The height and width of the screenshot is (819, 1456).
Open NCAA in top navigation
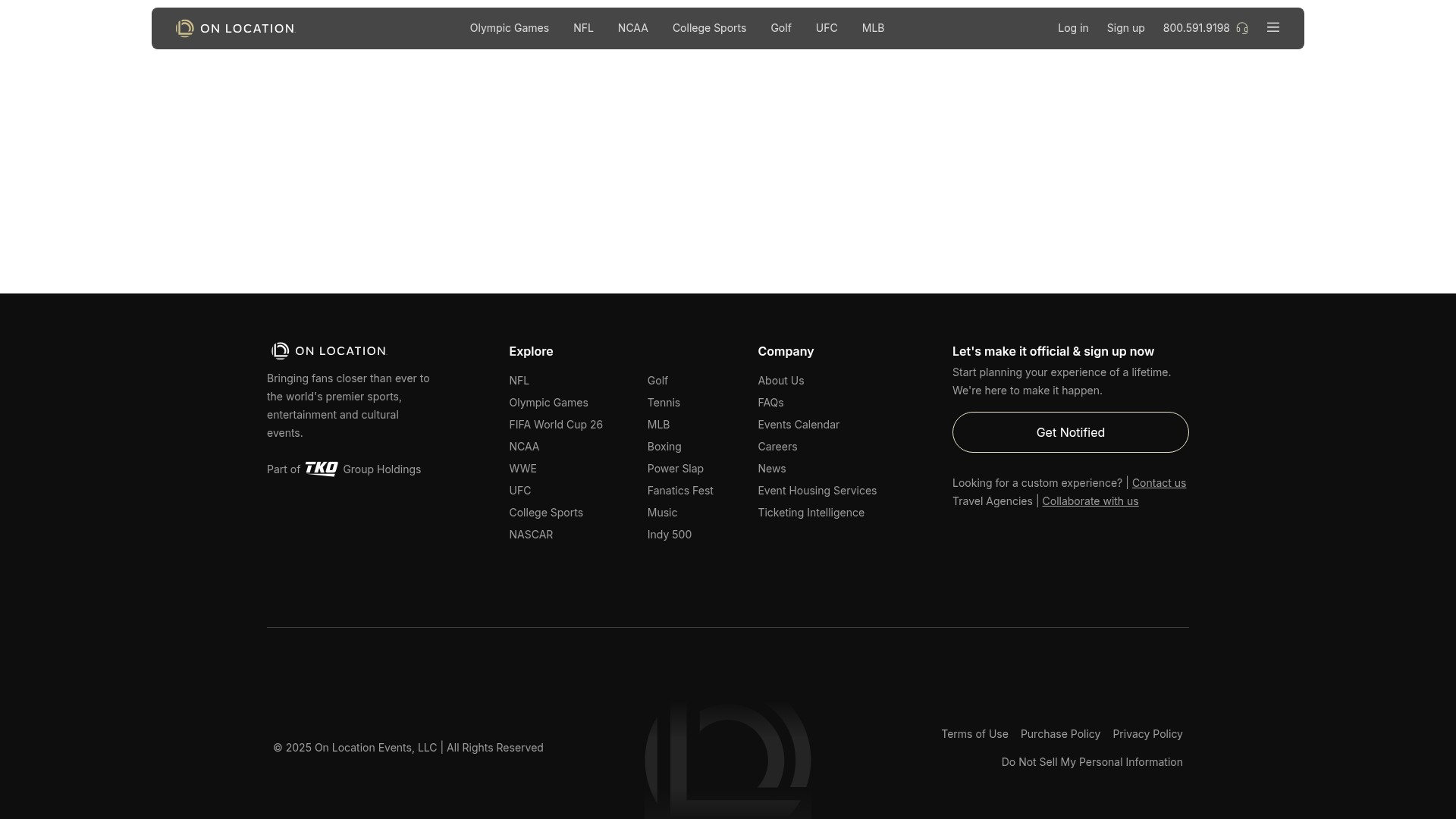(633, 28)
